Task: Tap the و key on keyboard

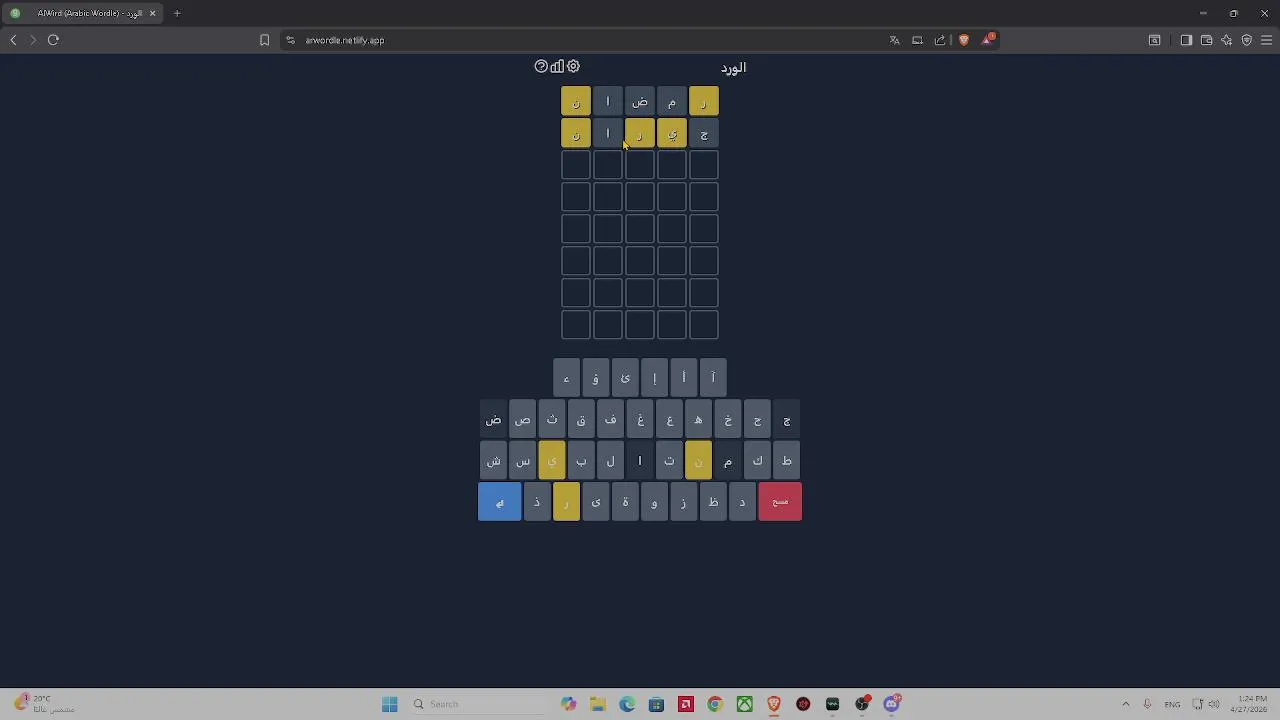Action: tap(654, 501)
